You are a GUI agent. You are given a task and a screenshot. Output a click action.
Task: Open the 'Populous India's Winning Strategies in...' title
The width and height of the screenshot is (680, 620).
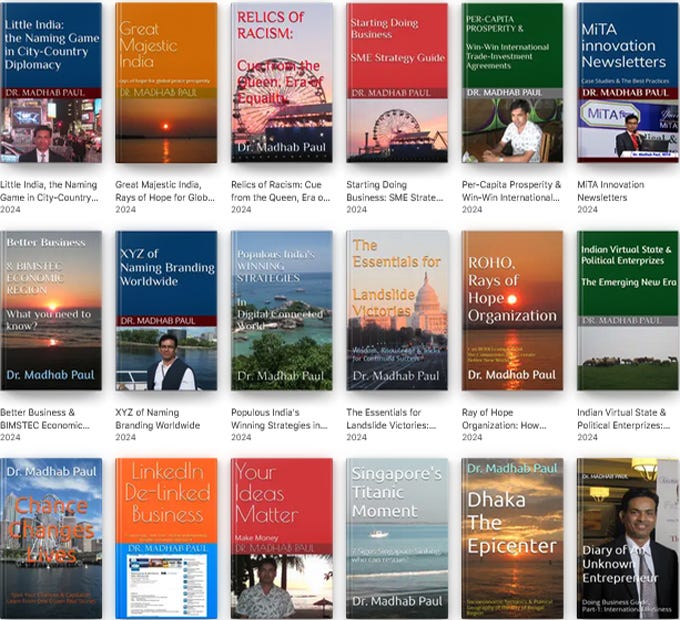click(x=279, y=419)
